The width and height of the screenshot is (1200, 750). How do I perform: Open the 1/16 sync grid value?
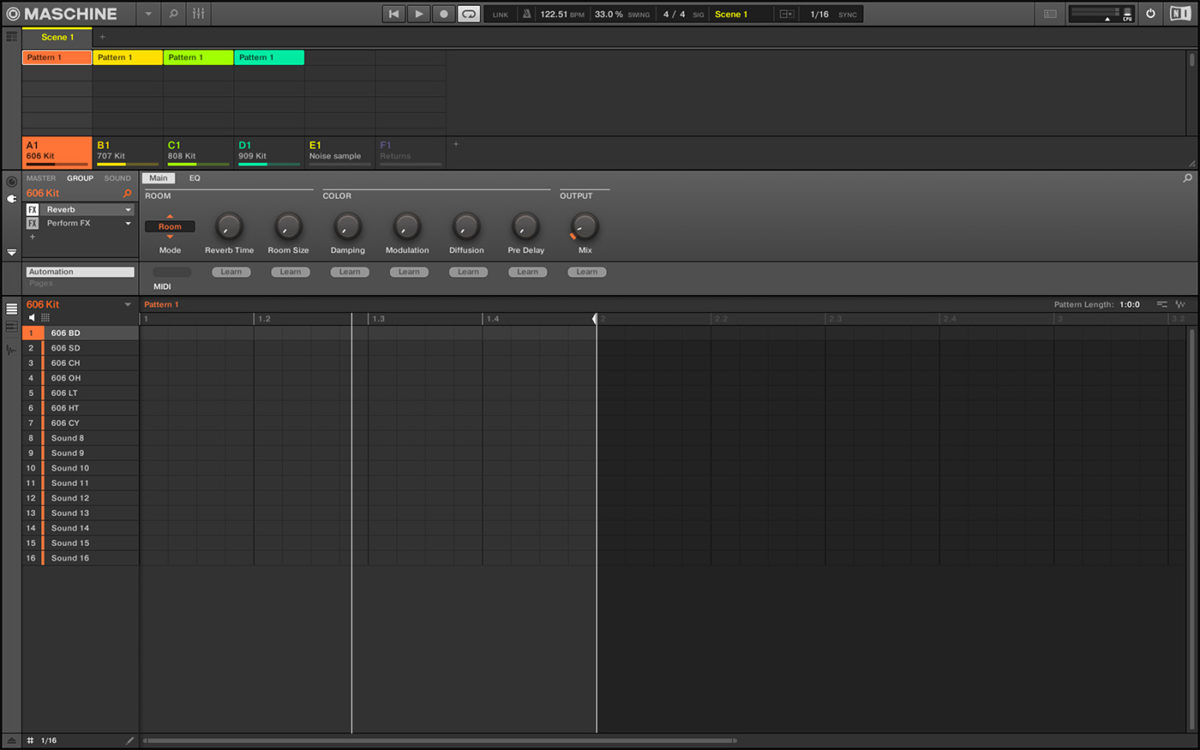819,14
